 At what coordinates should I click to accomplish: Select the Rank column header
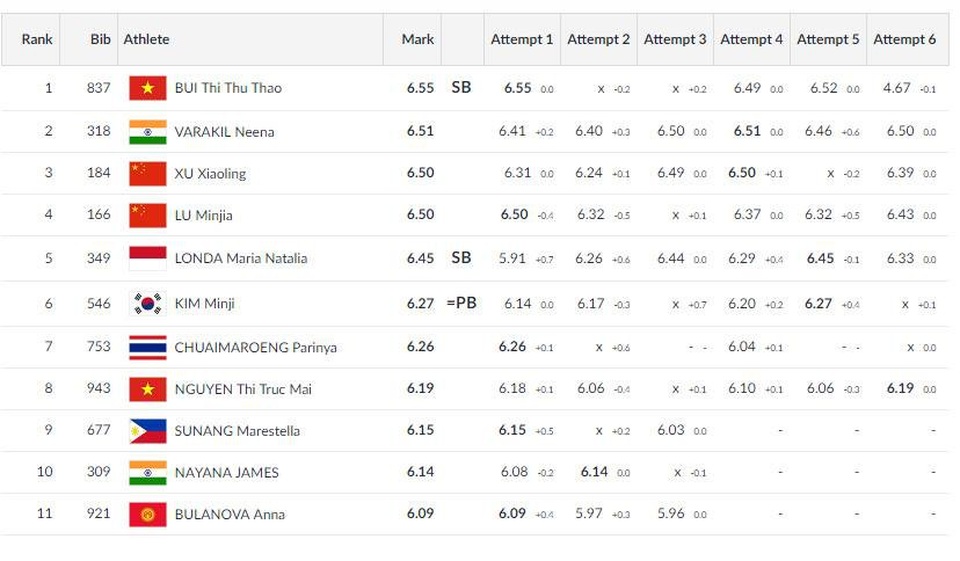point(37,39)
